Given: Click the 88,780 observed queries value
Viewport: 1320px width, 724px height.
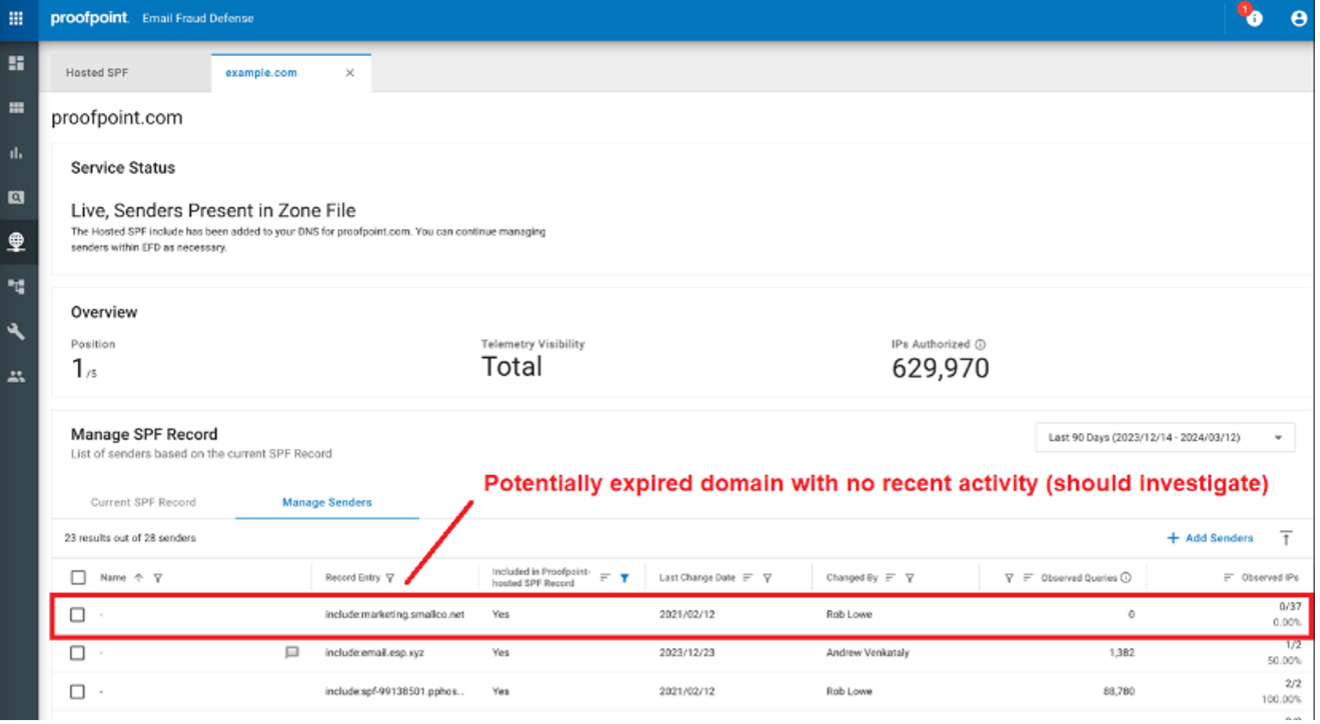Looking at the screenshot, I should (1117, 691).
